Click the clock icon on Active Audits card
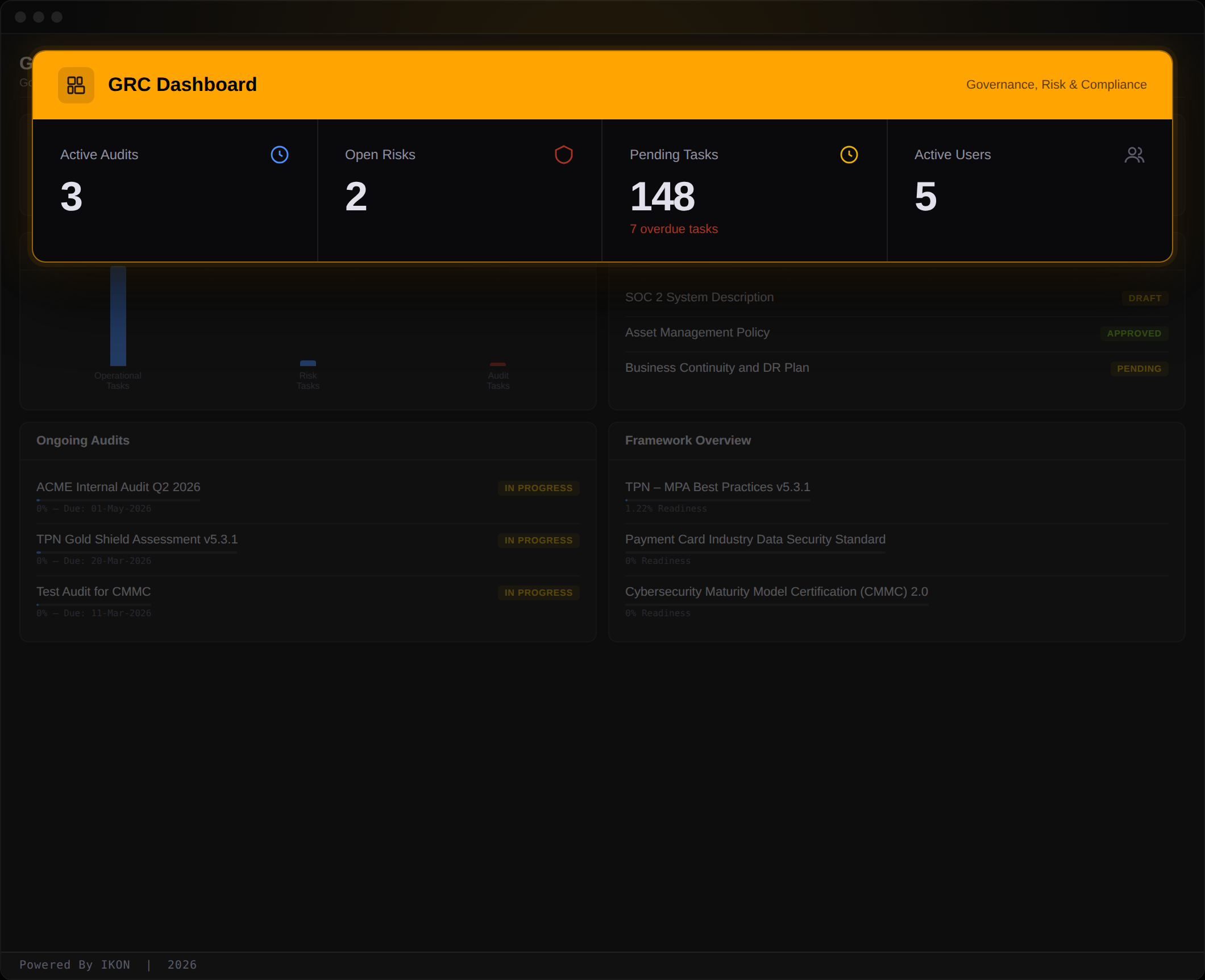The image size is (1205, 980). click(x=279, y=154)
